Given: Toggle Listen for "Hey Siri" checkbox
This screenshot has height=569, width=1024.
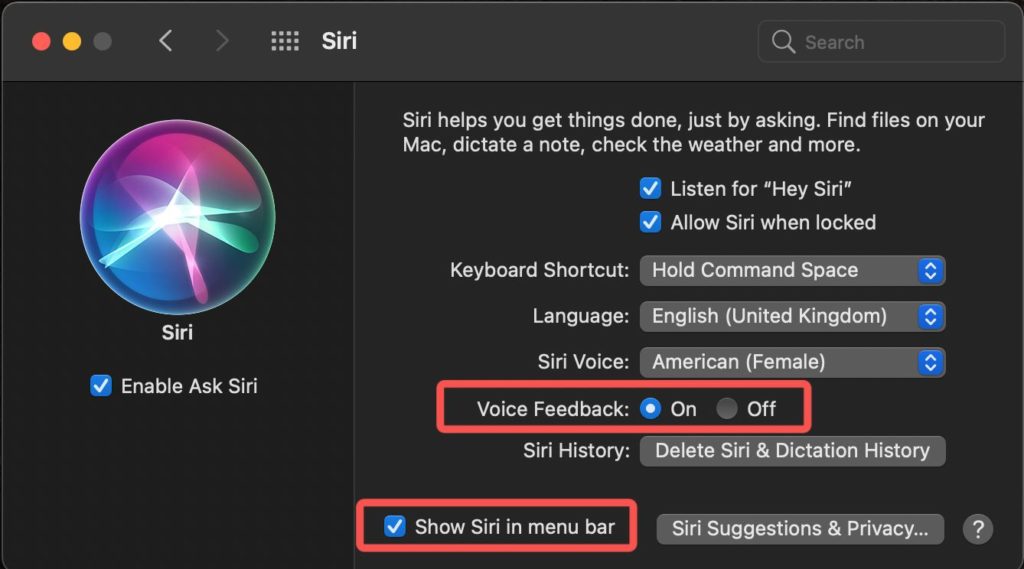Looking at the screenshot, I should (650, 188).
